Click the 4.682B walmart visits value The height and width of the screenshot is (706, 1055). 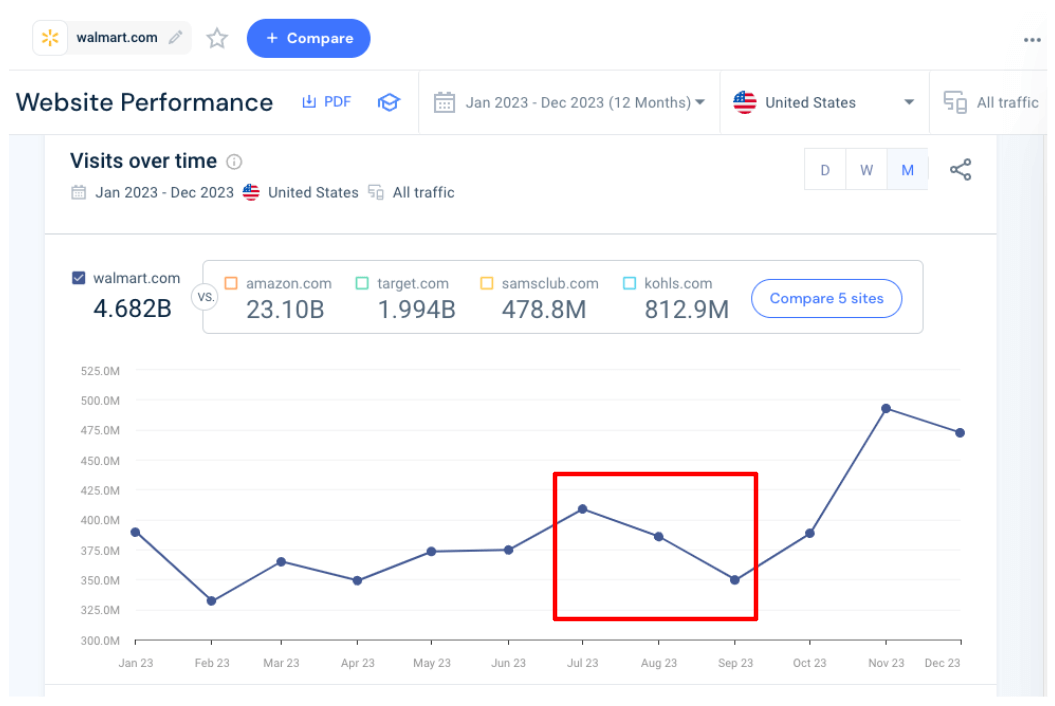[133, 308]
